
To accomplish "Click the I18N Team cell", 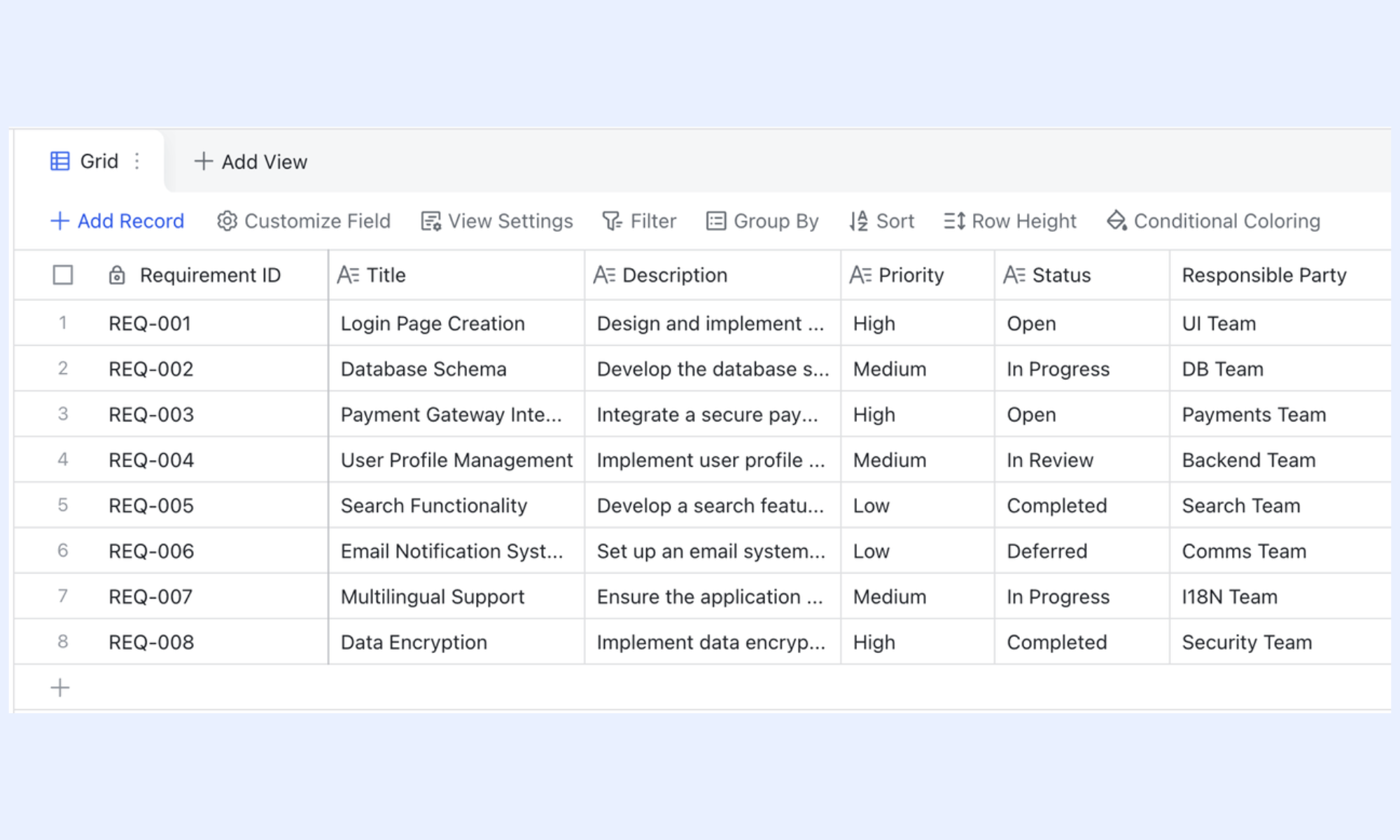I will [1280, 596].
